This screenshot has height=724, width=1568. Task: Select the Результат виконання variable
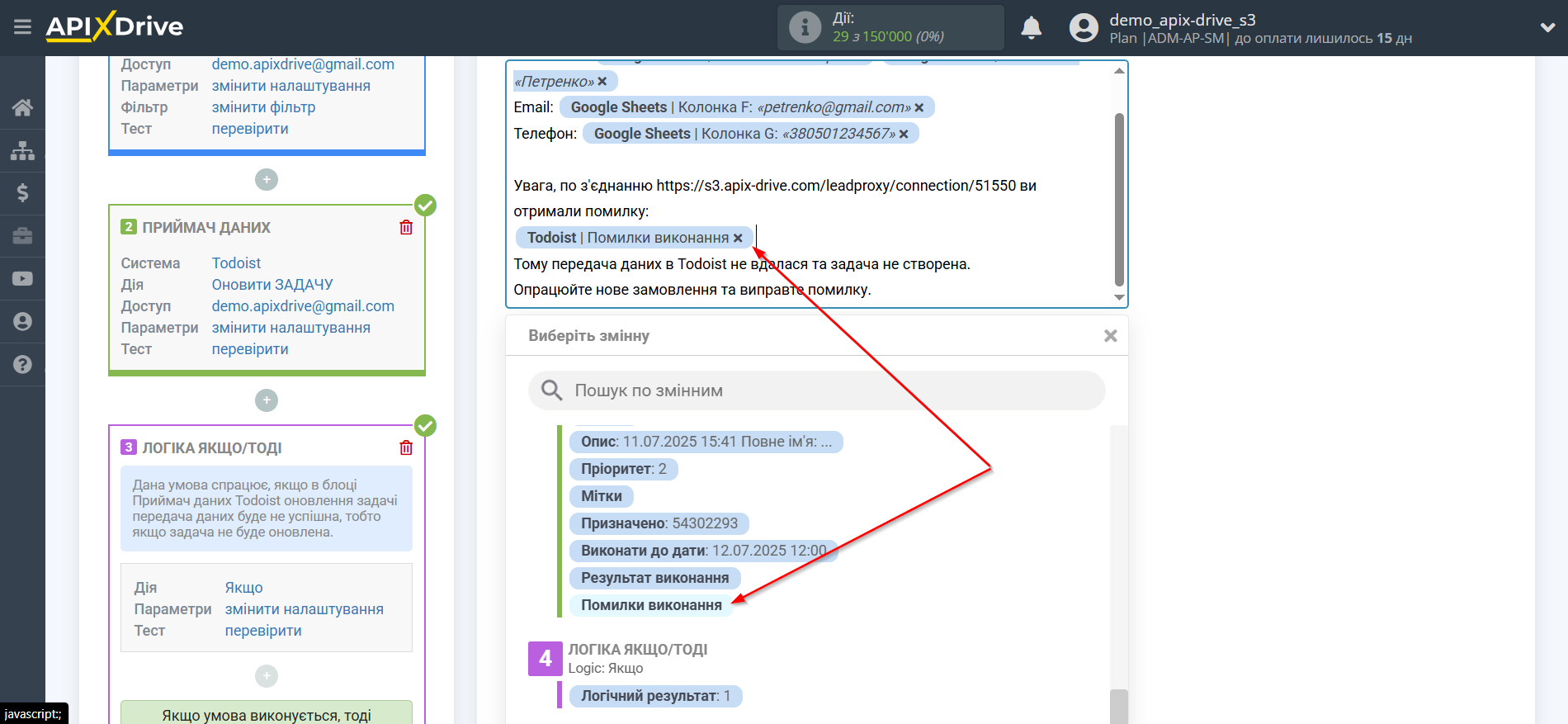point(655,578)
